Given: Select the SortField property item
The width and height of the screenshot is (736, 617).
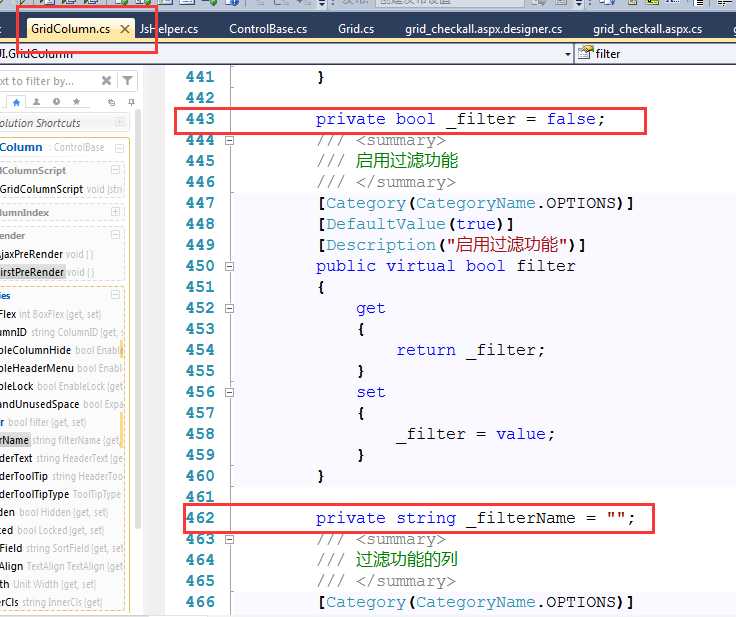Looking at the screenshot, I should tap(61, 548).
